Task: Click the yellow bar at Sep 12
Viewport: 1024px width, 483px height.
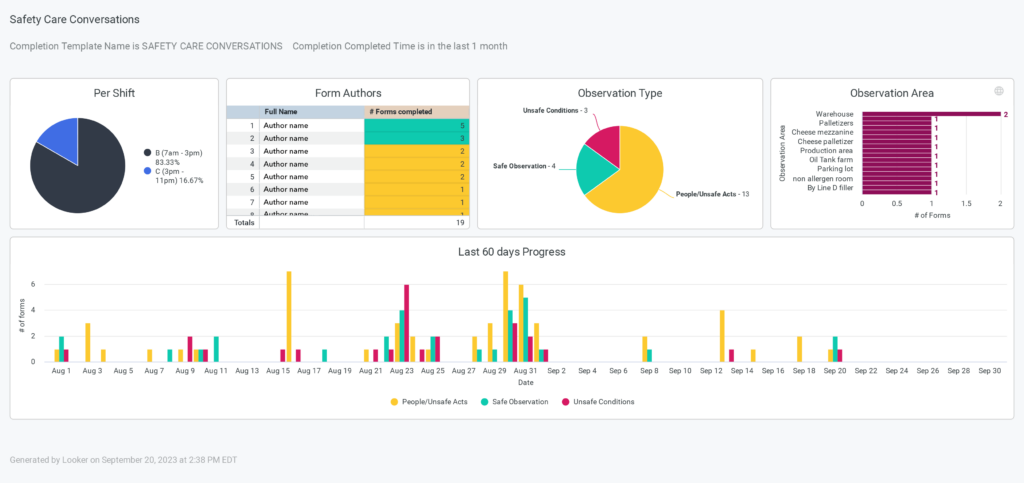Action: (722, 336)
